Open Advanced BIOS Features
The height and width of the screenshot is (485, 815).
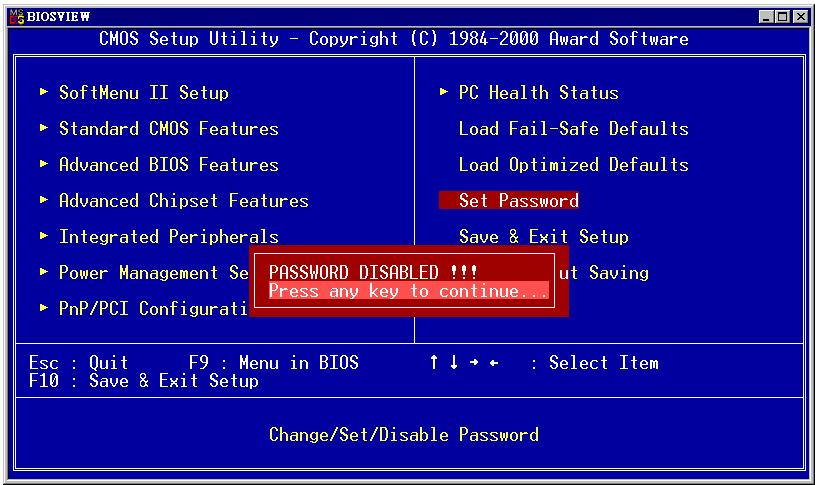point(169,165)
